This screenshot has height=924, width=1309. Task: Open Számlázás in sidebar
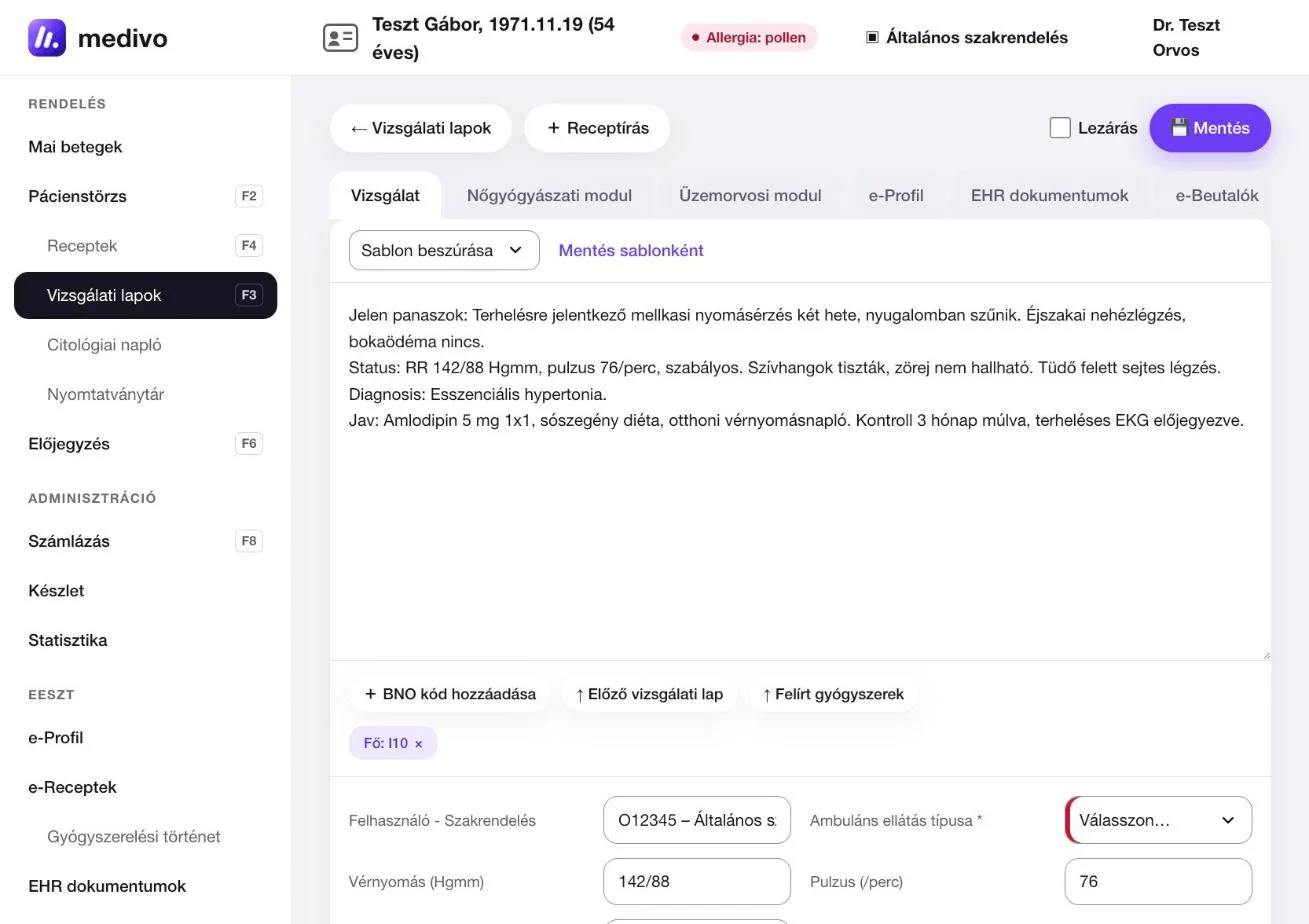[x=145, y=541]
